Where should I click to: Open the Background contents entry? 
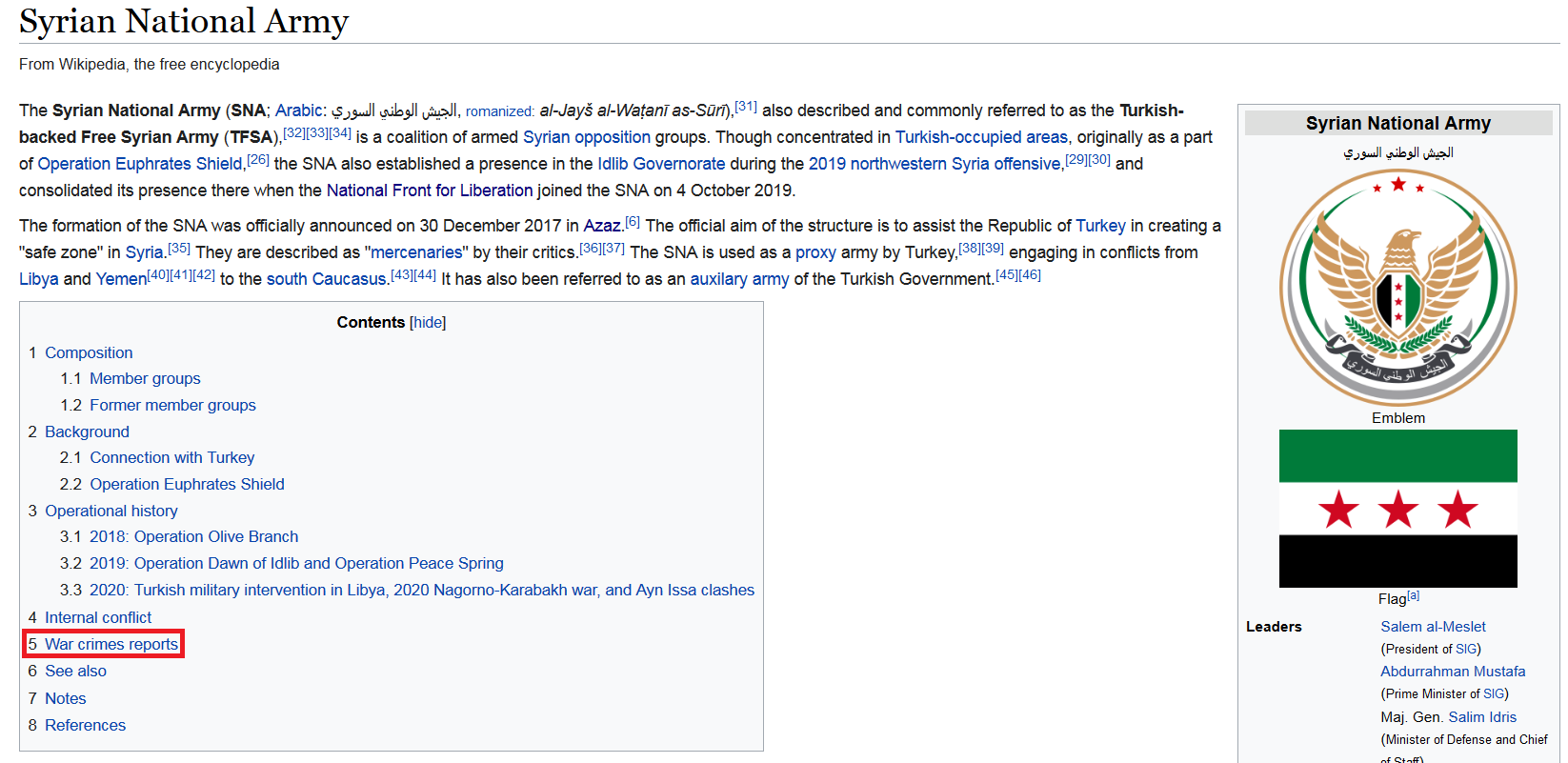[x=87, y=432]
